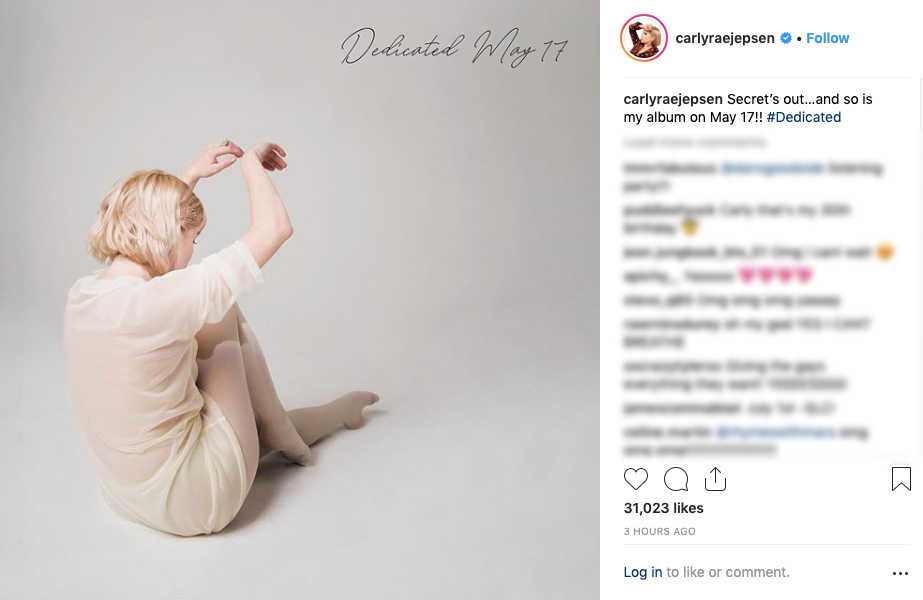923x600 pixels.
Task: Open the #Dedicated hashtag
Action: [x=804, y=117]
